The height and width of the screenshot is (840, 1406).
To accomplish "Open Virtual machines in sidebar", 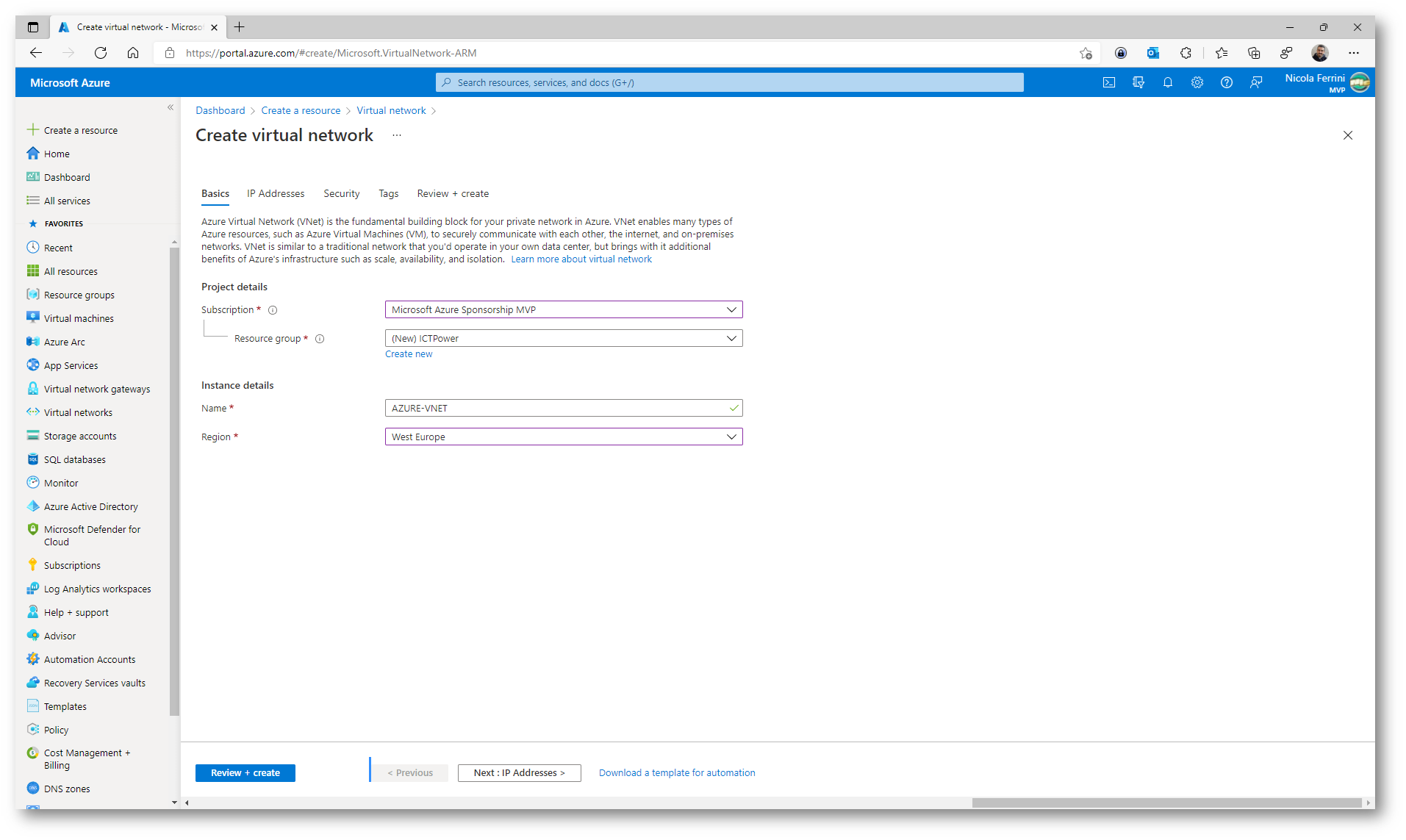I will (79, 318).
